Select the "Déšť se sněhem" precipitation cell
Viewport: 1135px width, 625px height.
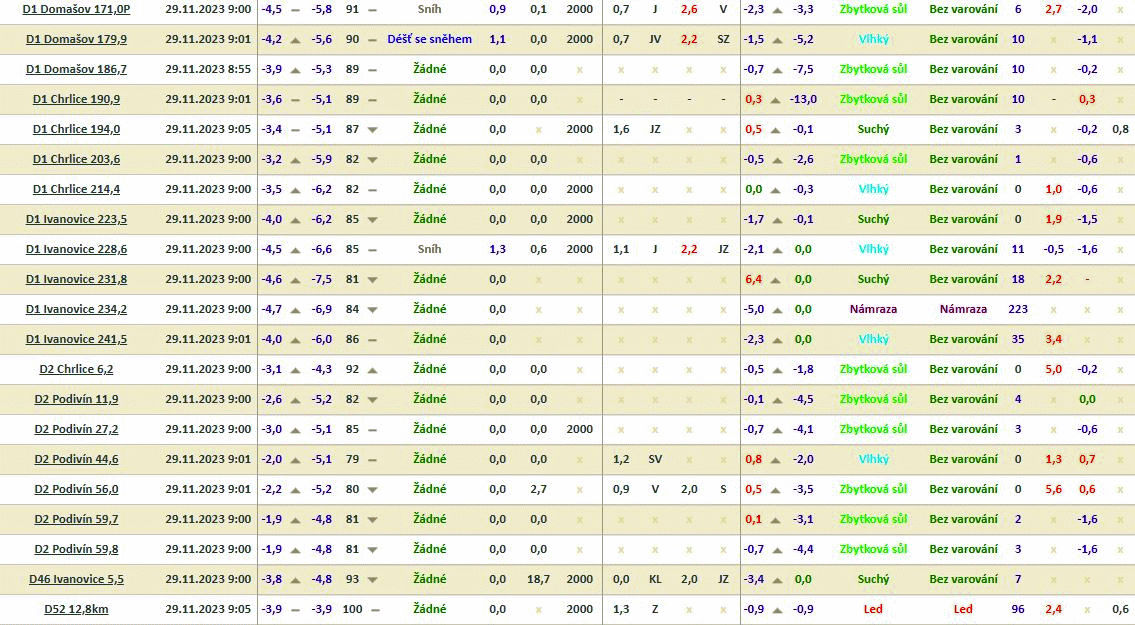click(429, 39)
